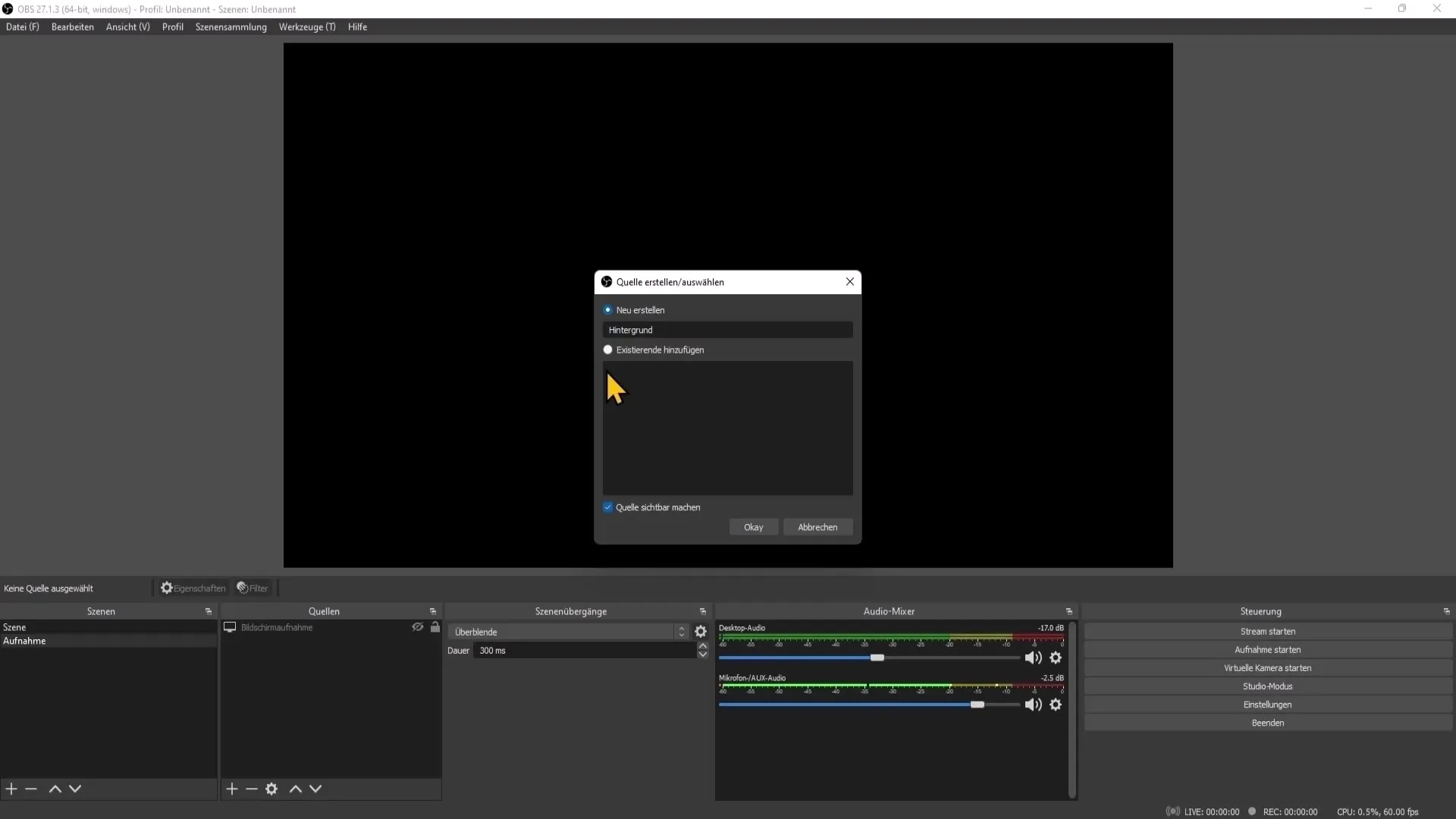
Task: Open Eigenschaften of selected source
Action: click(x=193, y=588)
